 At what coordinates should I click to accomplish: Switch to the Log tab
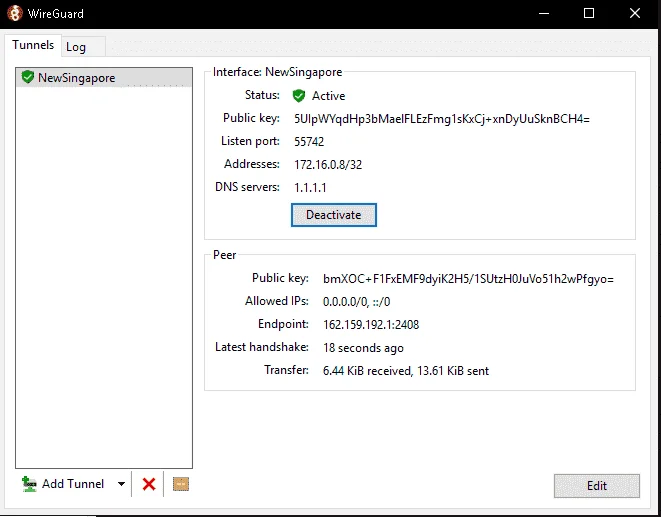pyautogui.click(x=83, y=47)
